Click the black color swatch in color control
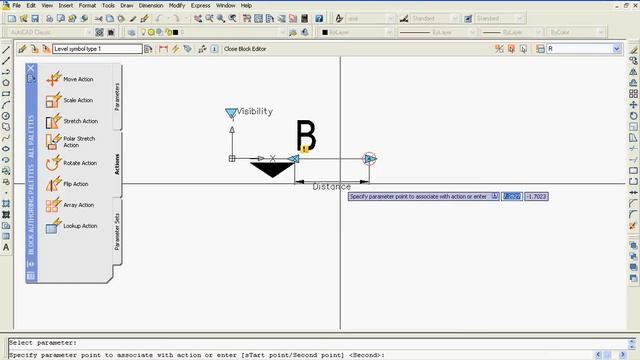The width and height of the screenshot is (640, 360). coord(325,32)
